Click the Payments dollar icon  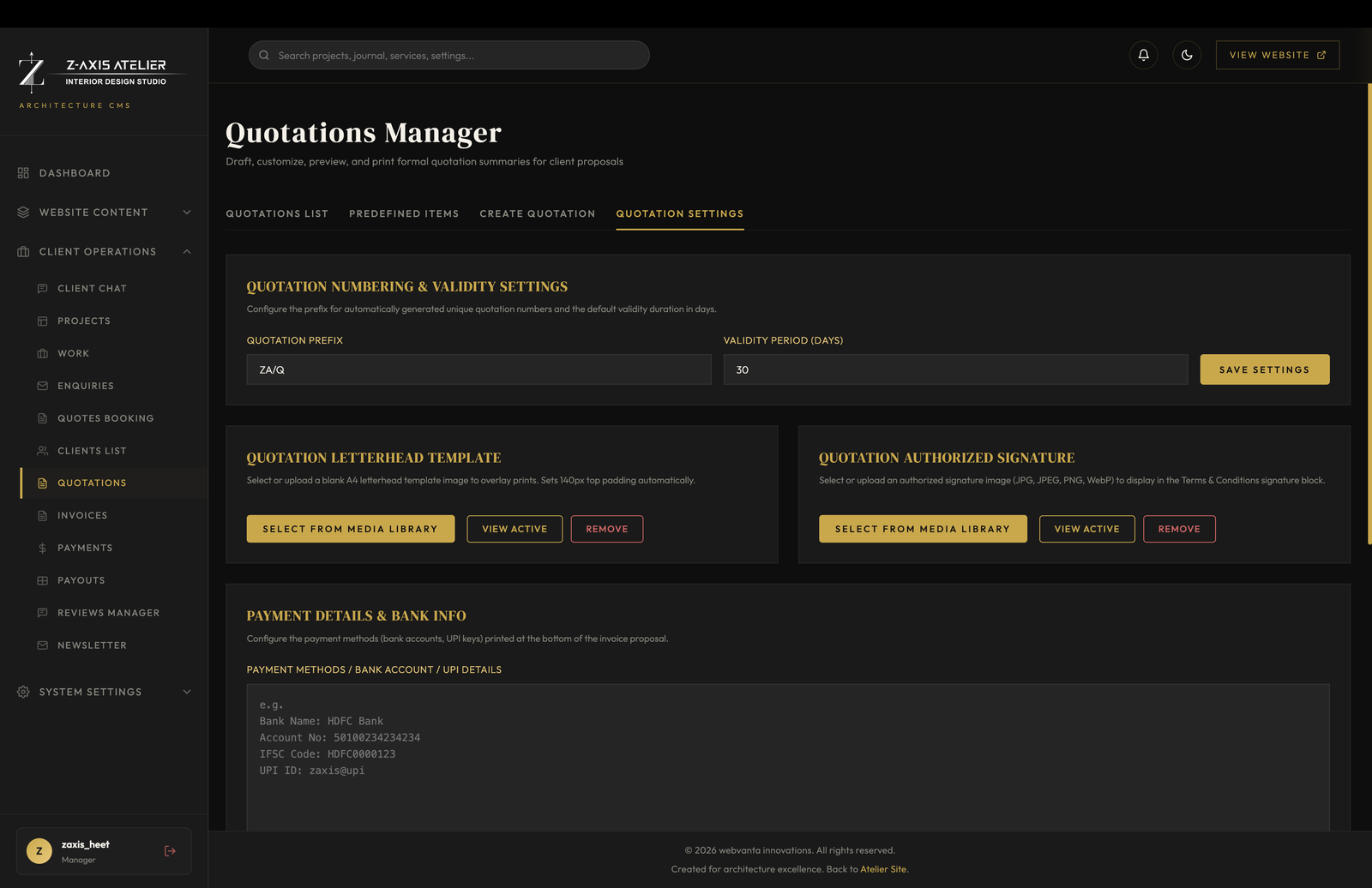[43, 549]
